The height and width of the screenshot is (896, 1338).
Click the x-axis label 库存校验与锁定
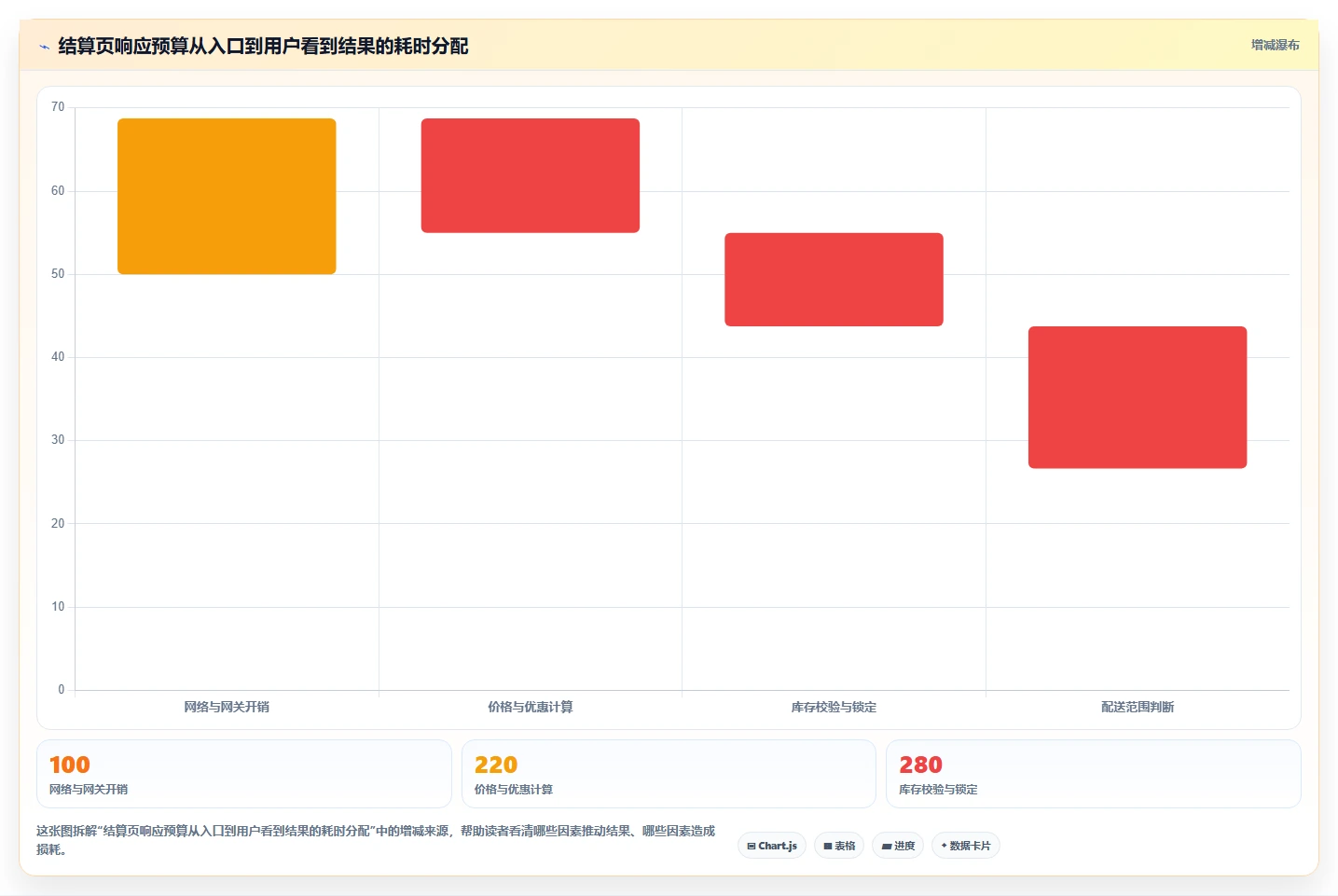click(834, 707)
